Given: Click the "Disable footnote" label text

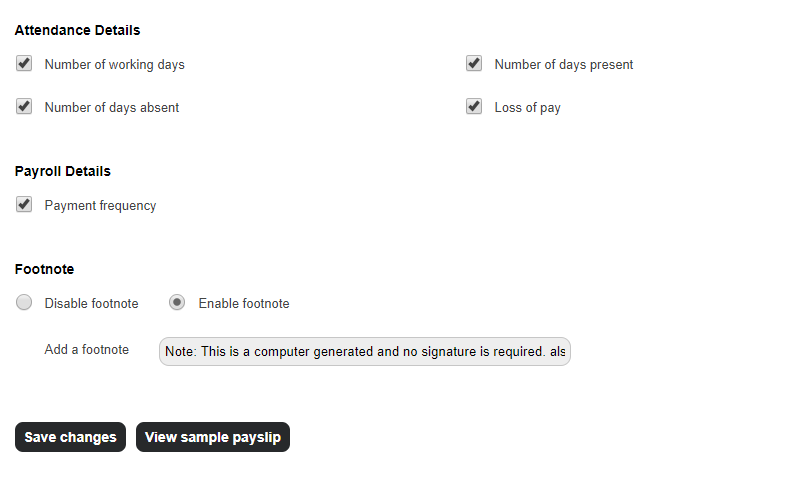Looking at the screenshot, I should click(91, 304).
